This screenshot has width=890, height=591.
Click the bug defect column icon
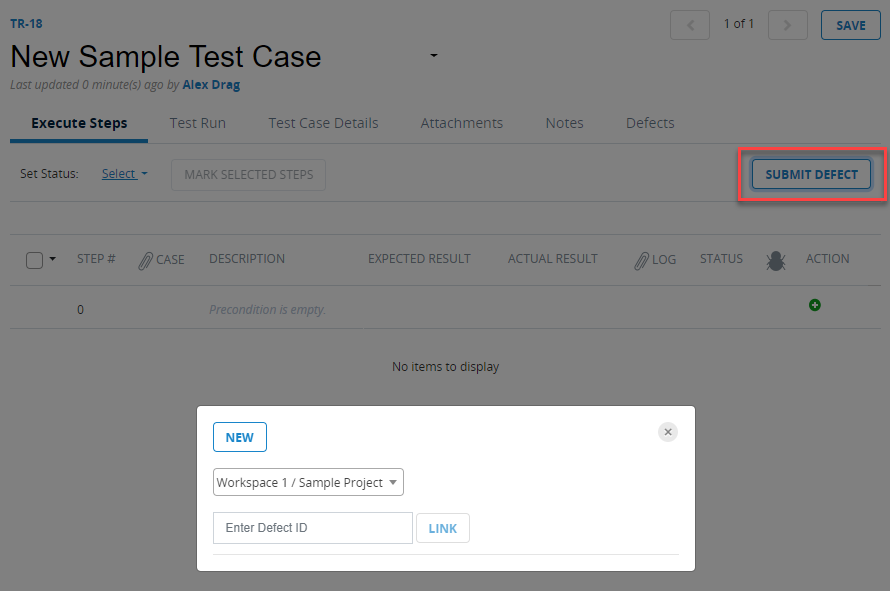pyautogui.click(x=775, y=260)
